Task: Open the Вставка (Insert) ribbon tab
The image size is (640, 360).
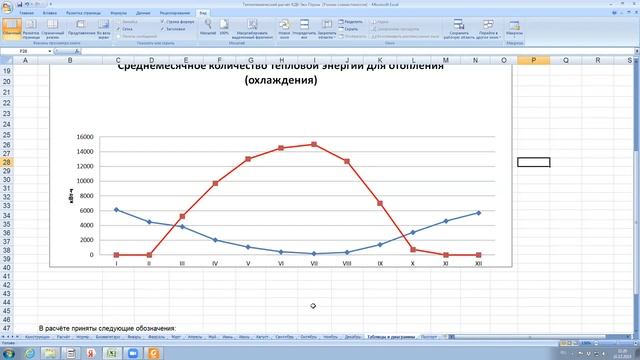Action: coord(50,13)
